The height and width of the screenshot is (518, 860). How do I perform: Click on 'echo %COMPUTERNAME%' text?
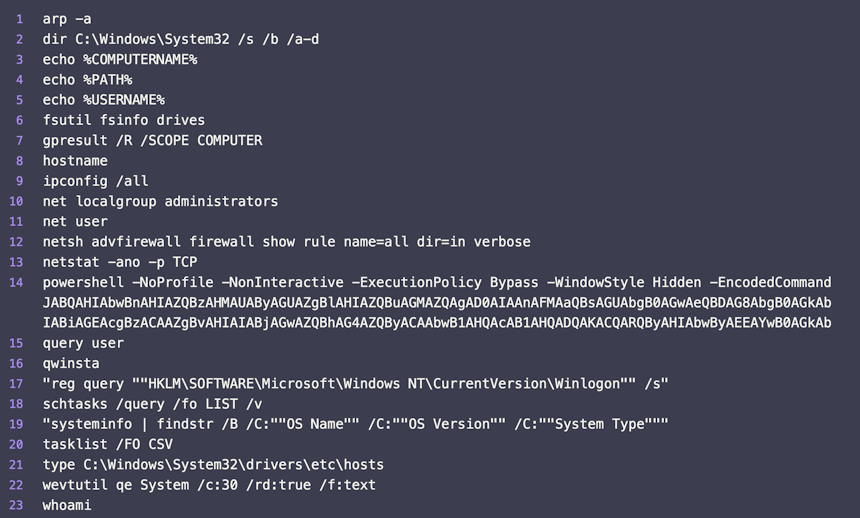click(x=120, y=60)
